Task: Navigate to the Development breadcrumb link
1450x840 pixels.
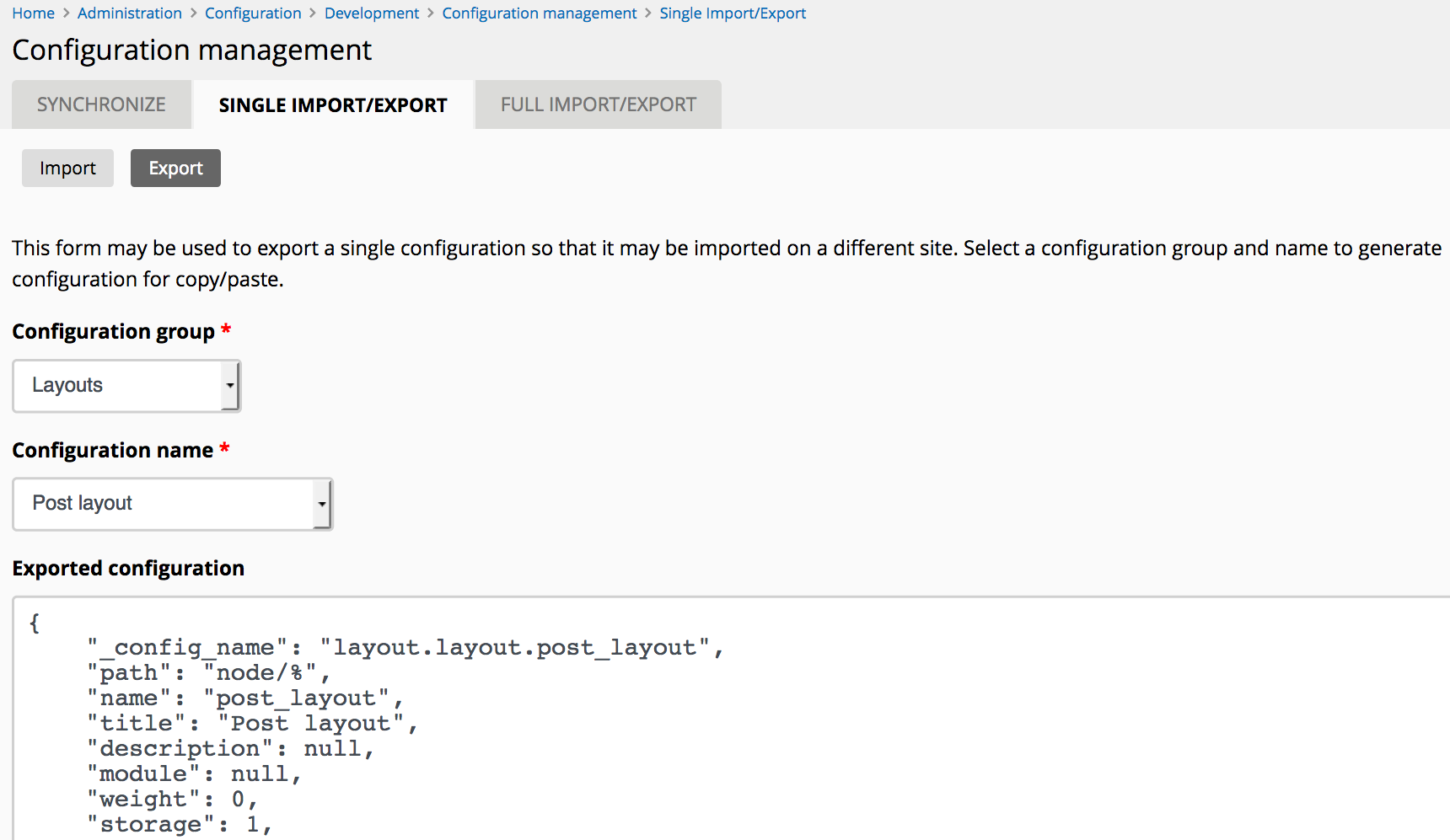Action: coord(371,13)
